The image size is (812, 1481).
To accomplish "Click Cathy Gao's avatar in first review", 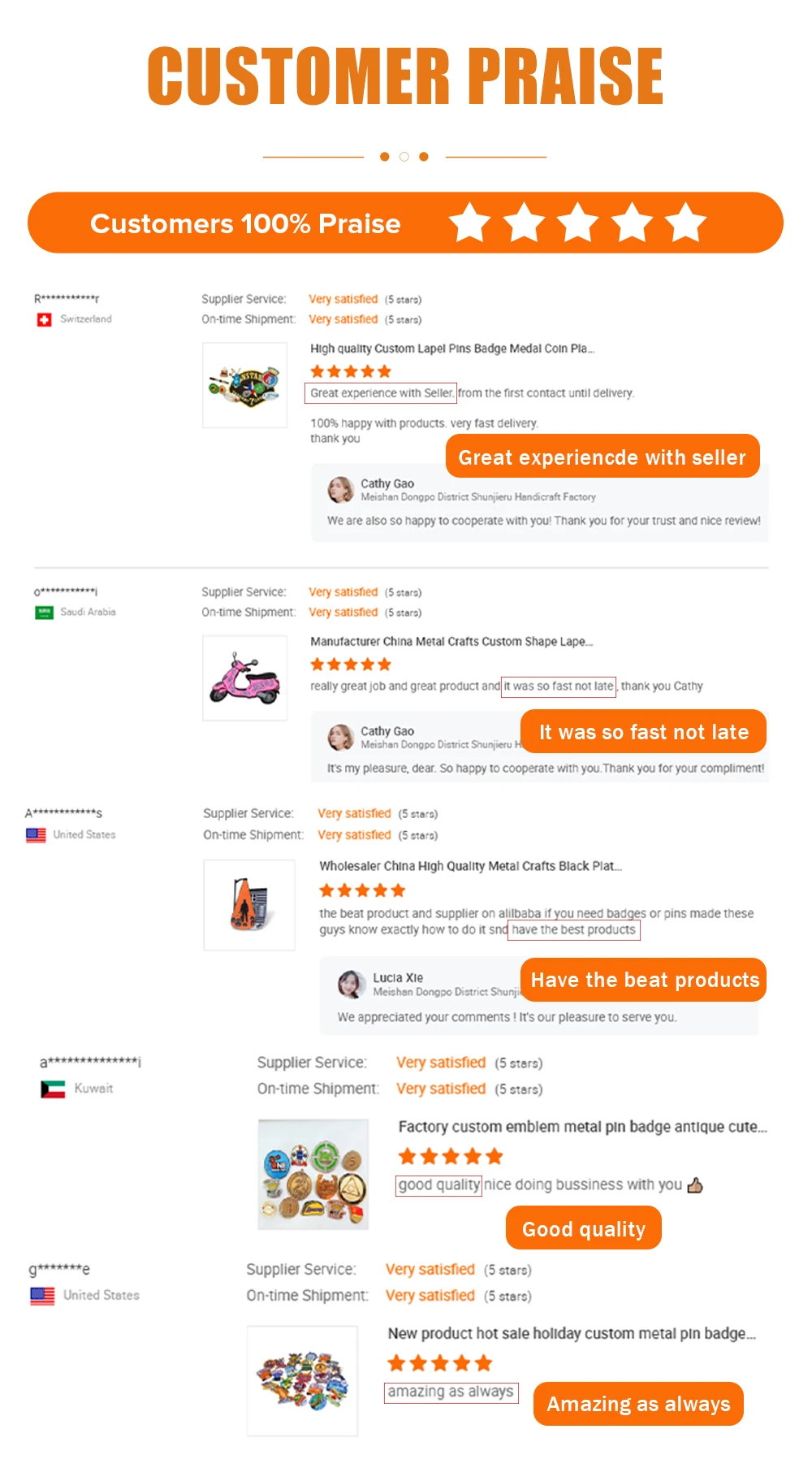I will point(340,490).
